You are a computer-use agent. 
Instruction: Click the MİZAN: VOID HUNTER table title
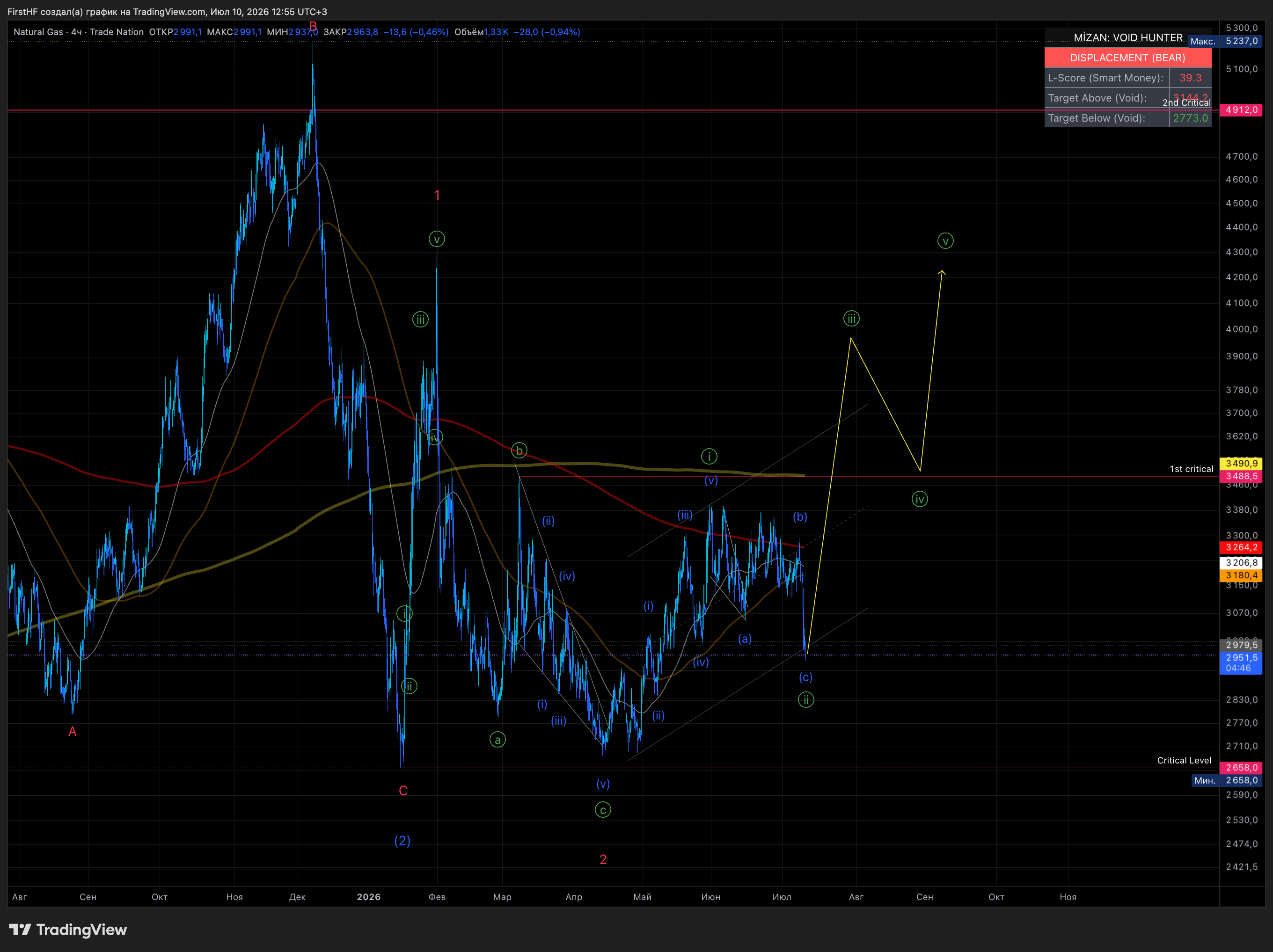pyautogui.click(x=1128, y=38)
